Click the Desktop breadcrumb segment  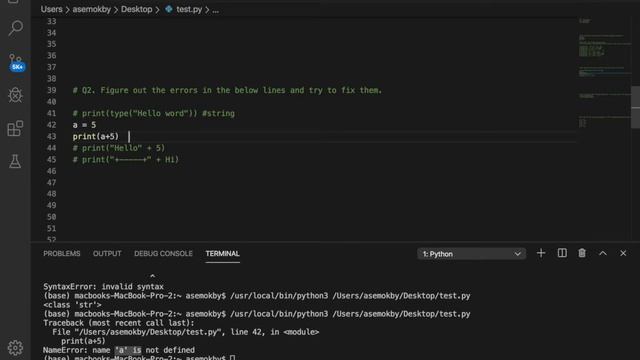click(136, 9)
